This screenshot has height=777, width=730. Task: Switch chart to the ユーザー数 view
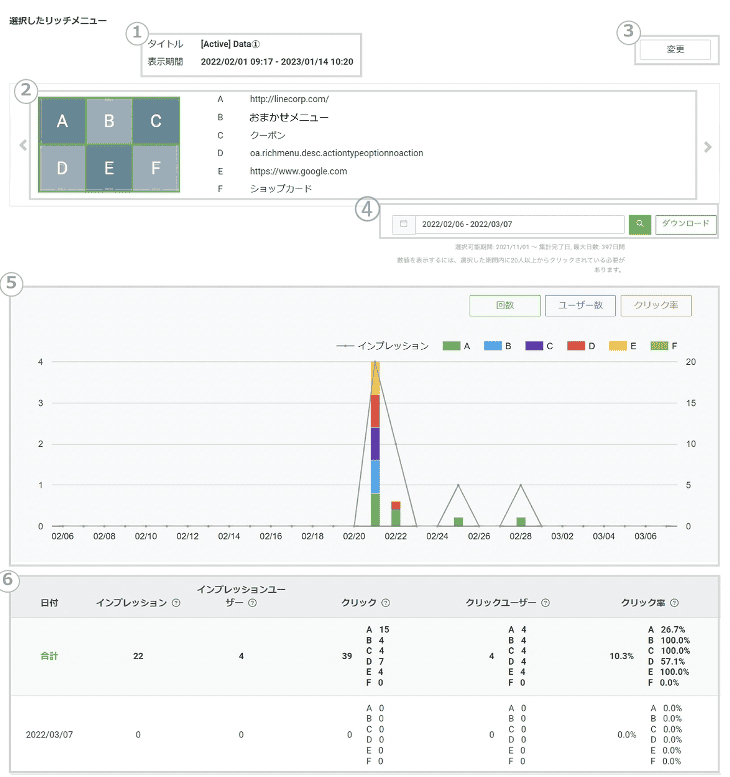click(x=578, y=306)
